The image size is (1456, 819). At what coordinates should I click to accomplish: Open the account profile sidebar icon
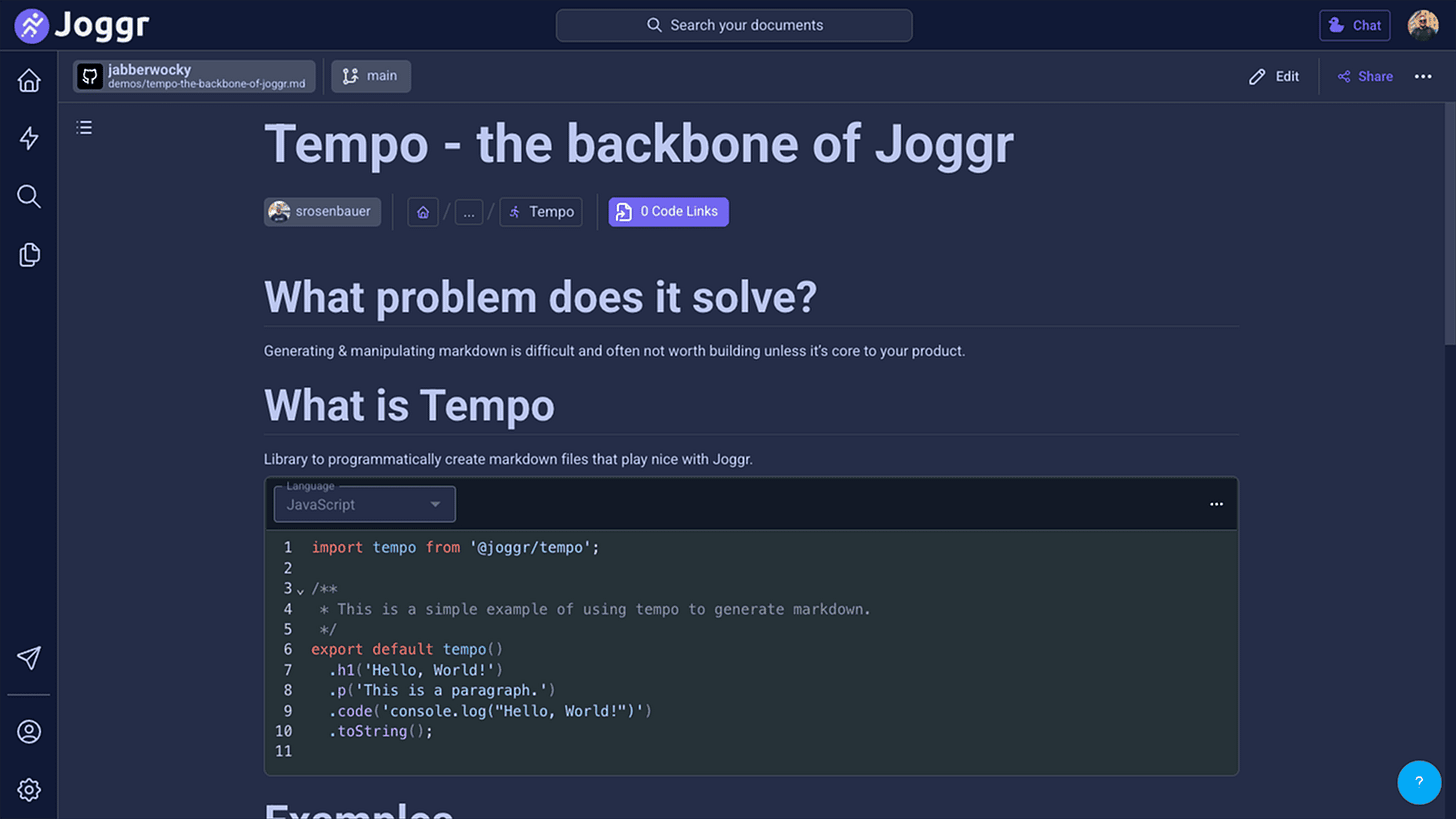point(29,731)
